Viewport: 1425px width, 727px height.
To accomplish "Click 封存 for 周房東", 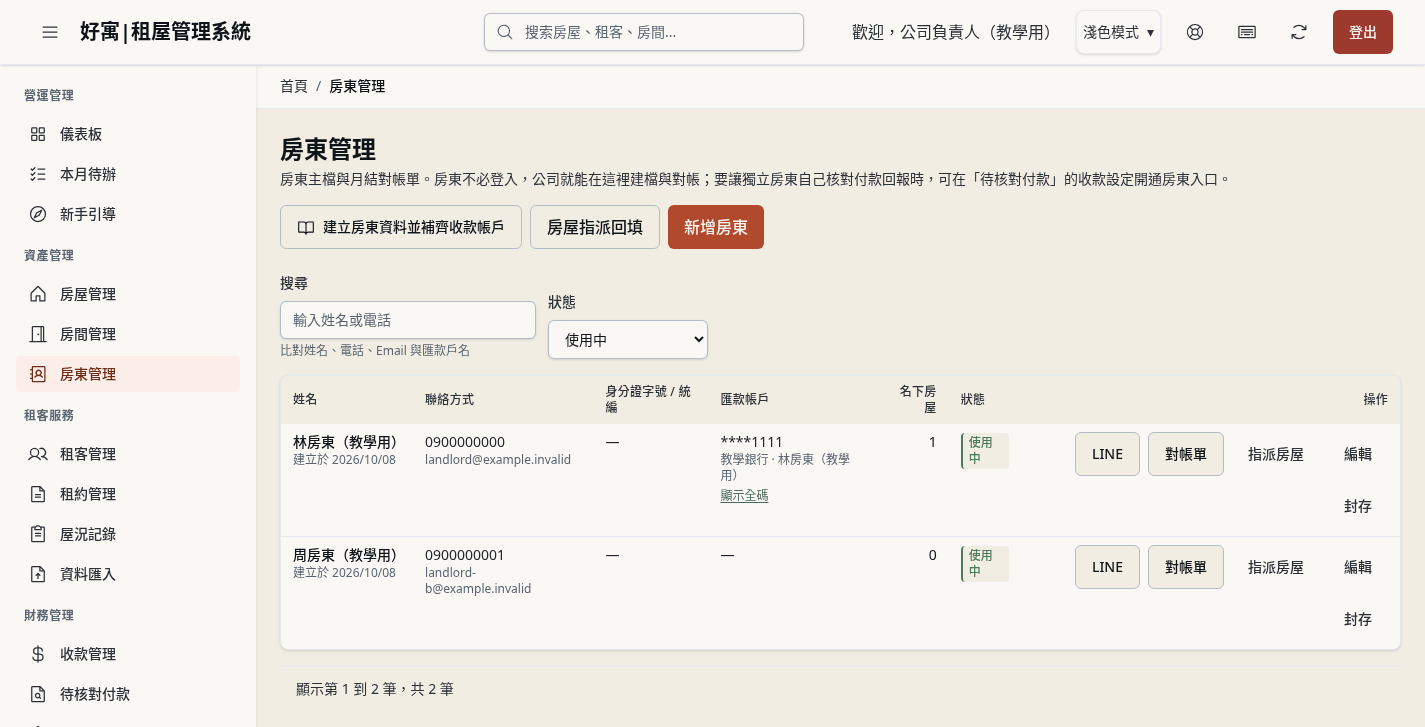I will (x=1358, y=619).
